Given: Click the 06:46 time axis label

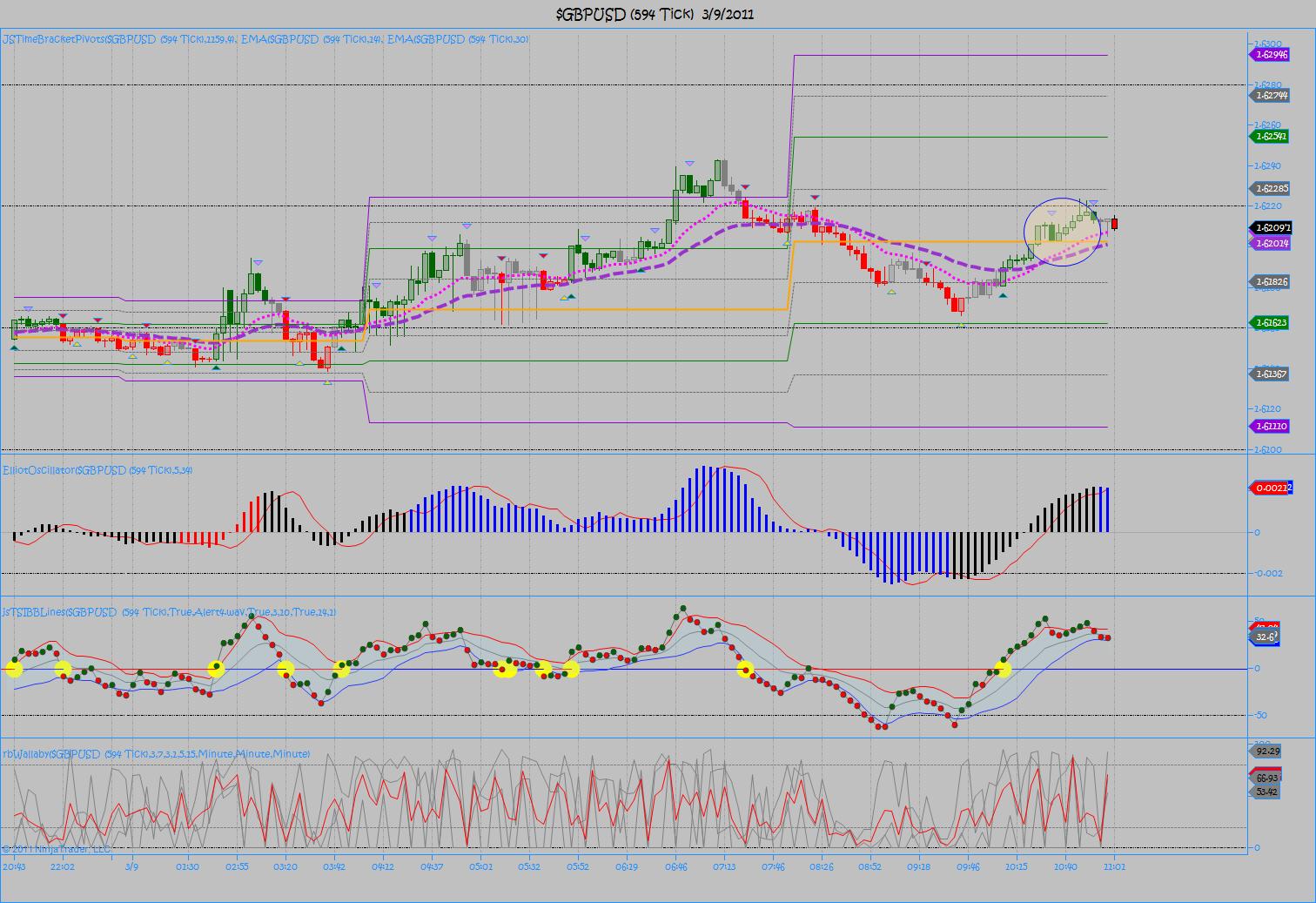Looking at the screenshot, I should 676,866.
